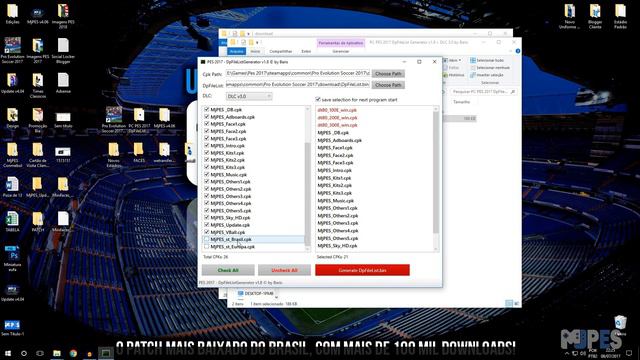Open the PATCH folder on the desktop
The width and height of the screenshot is (640, 360).
pos(38,222)
